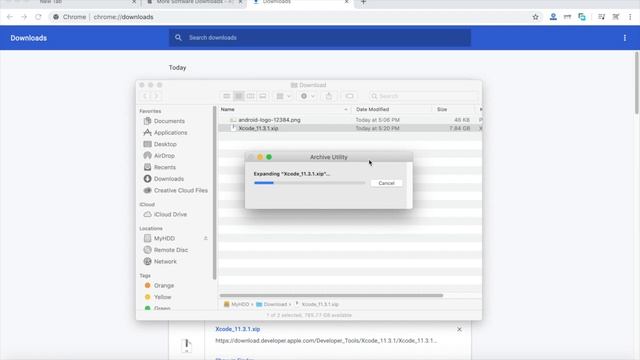
Task: Go forward in Finder window
Action: coord(156,96)
